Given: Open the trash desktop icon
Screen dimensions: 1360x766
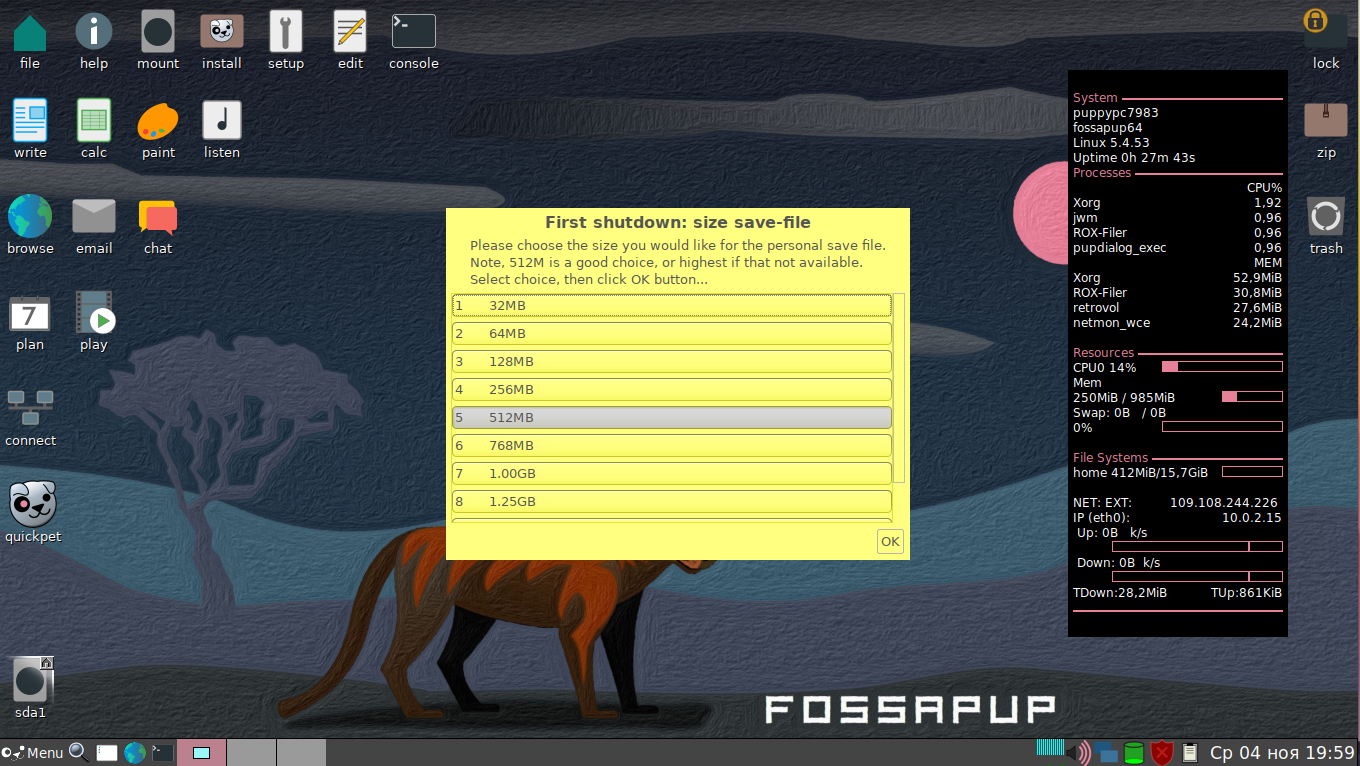Looking at the screenshot, I should tap(1326, 216).
